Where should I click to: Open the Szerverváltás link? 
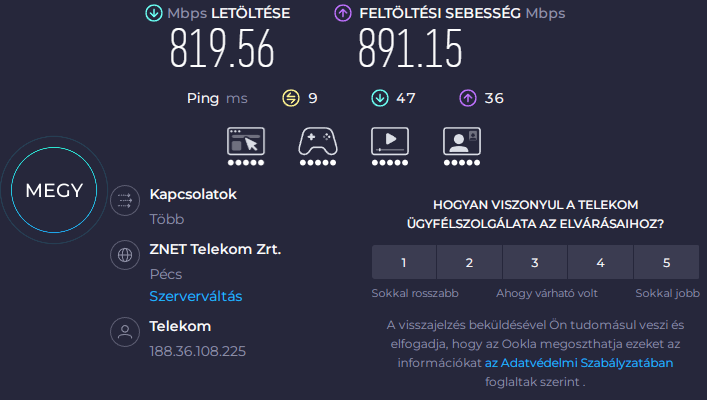click(196, 296)
